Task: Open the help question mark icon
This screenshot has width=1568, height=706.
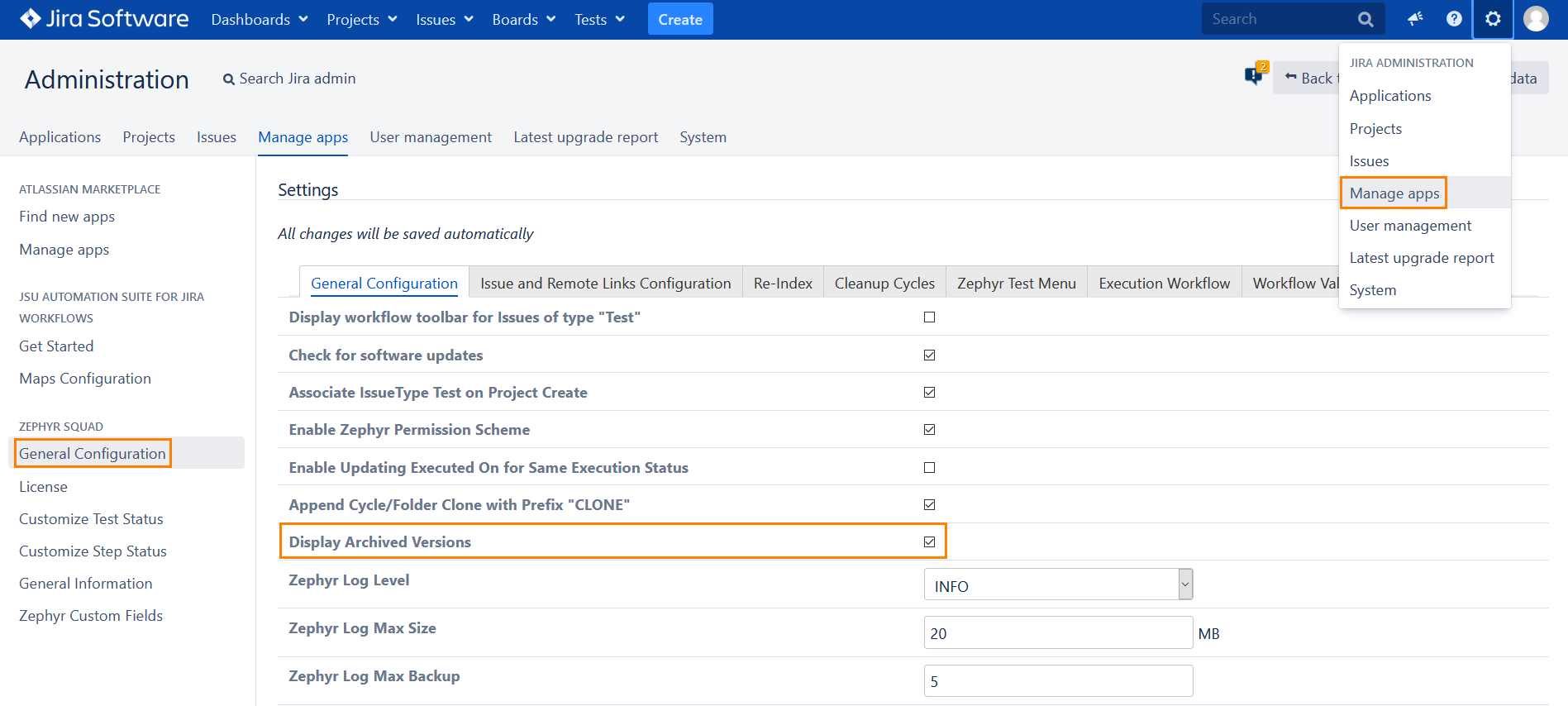Action: click(x=1454, y=18)
